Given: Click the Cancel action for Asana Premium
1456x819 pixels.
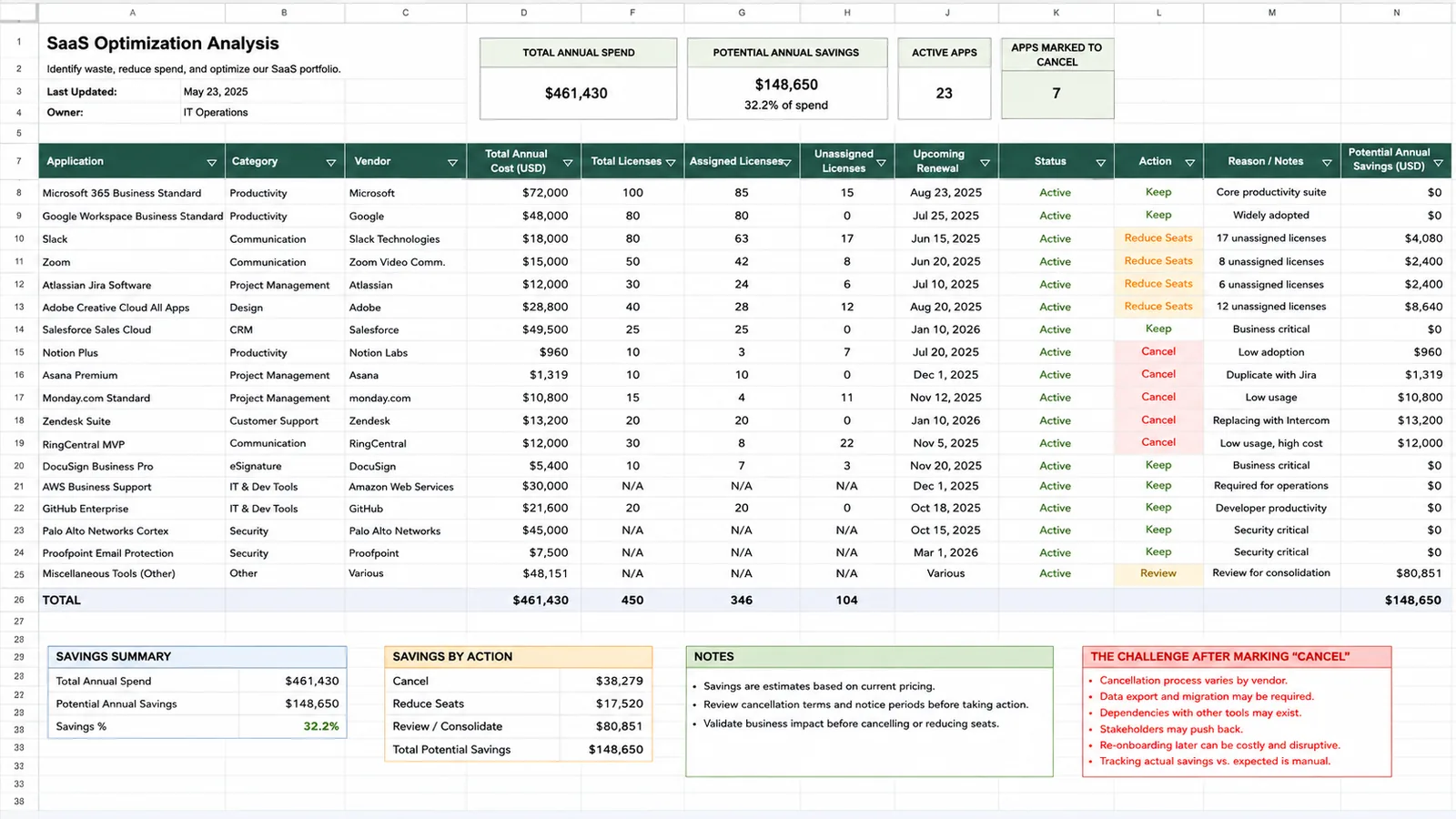Looking at the screenshot, I should pos(1158,374).
